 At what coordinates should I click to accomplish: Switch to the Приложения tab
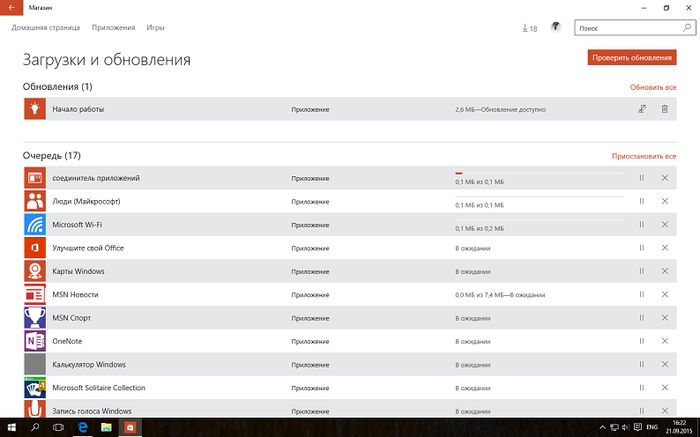point(112,29)
